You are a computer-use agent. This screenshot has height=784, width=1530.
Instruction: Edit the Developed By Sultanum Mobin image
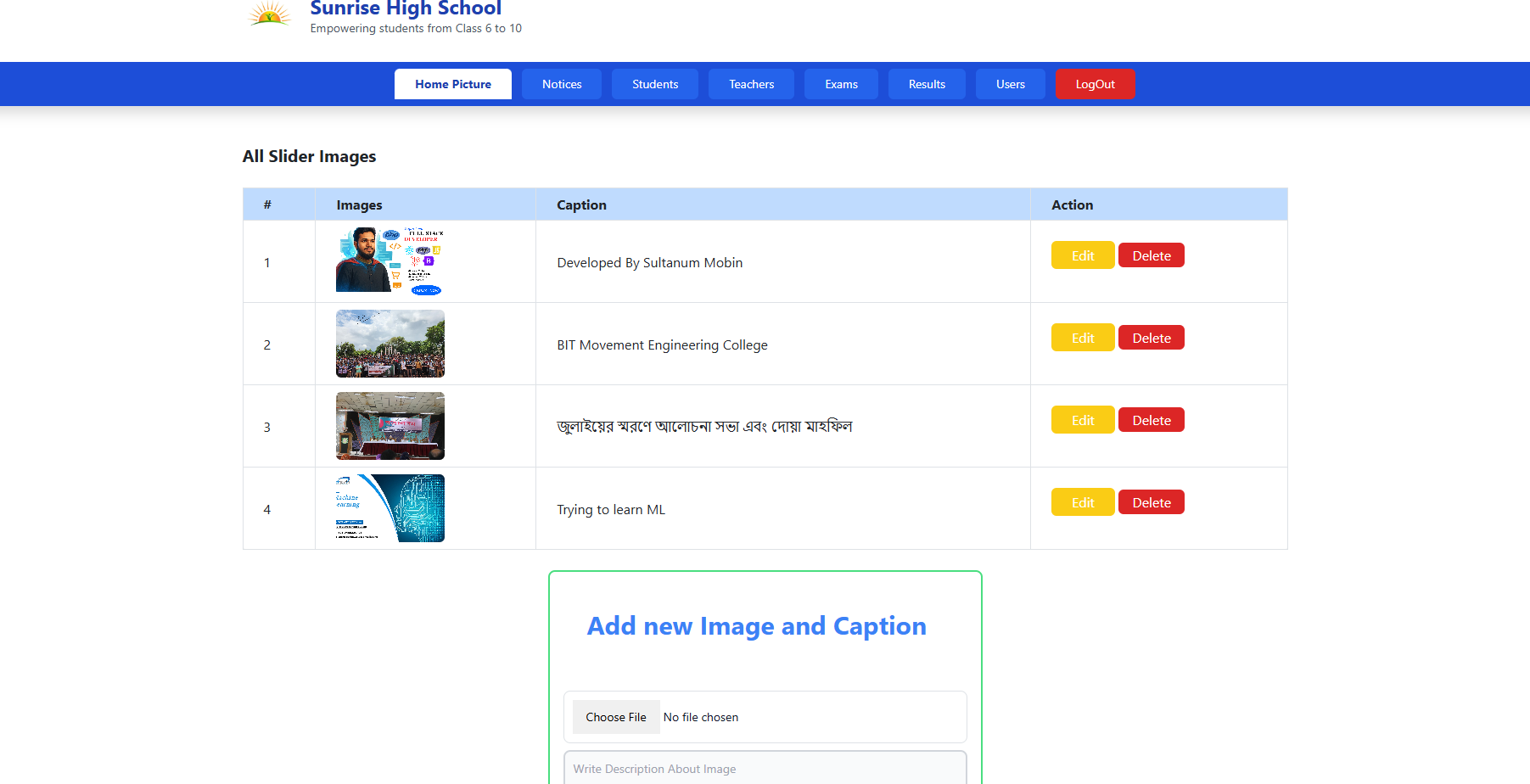tap(1083, 255)
